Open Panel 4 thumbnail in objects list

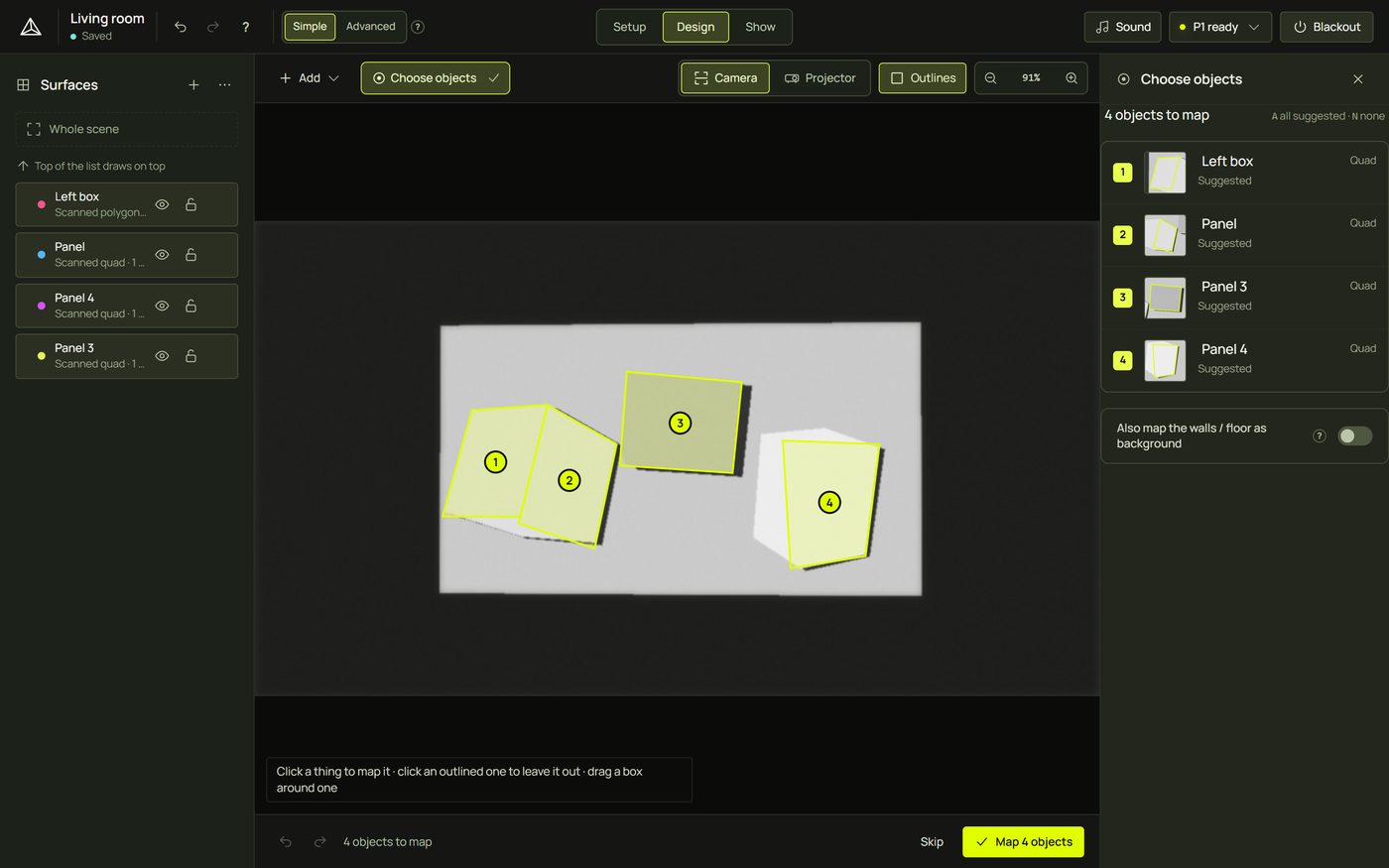(1165, 360)
